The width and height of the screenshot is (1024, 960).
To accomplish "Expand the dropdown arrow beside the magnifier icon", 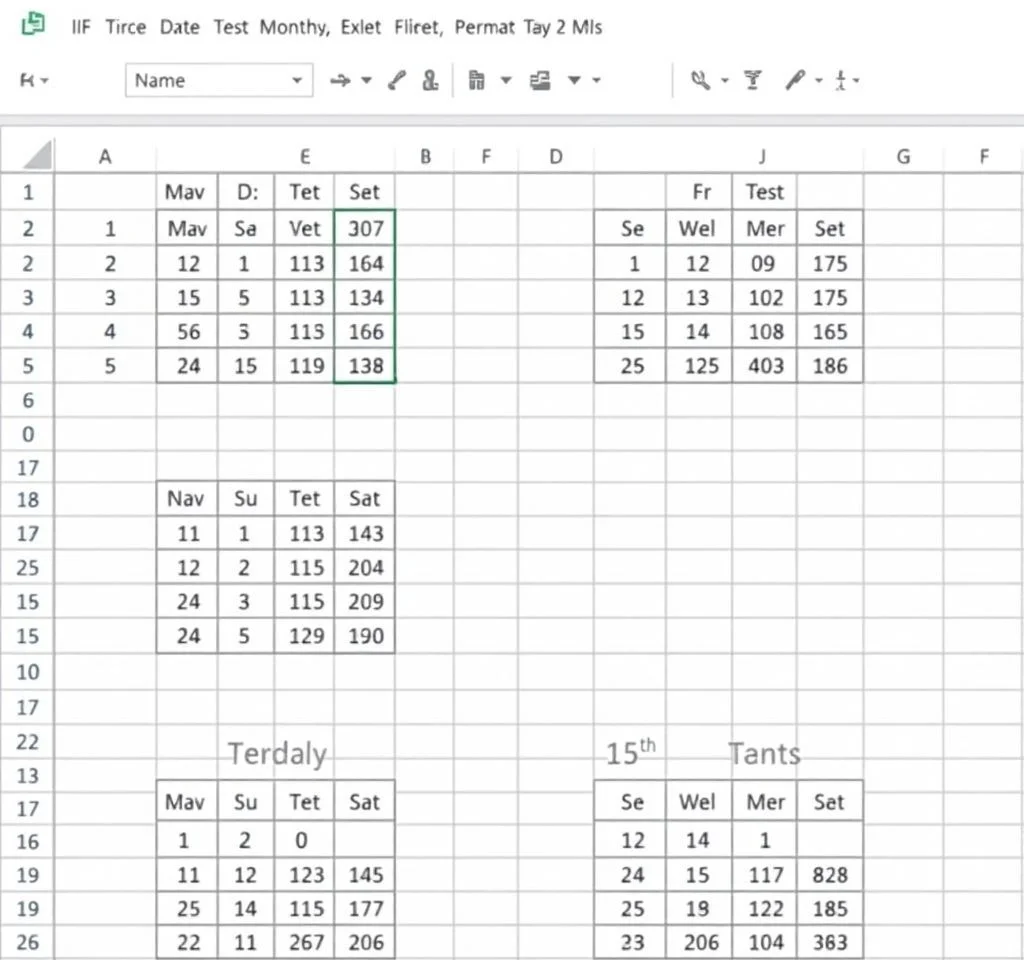I will tap(724, 81).
